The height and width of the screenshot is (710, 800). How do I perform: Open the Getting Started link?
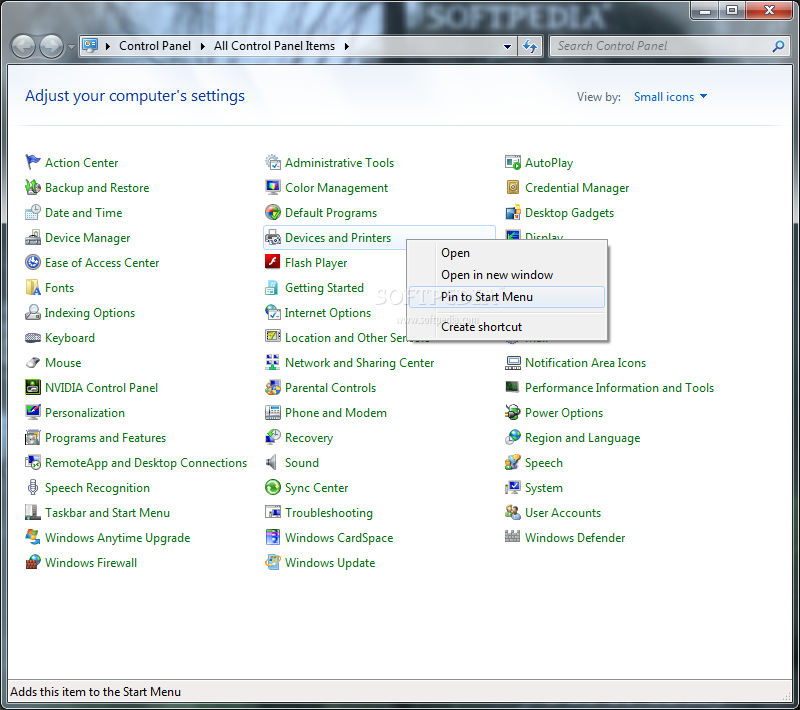pyautogui.click(x=324, y=288)
